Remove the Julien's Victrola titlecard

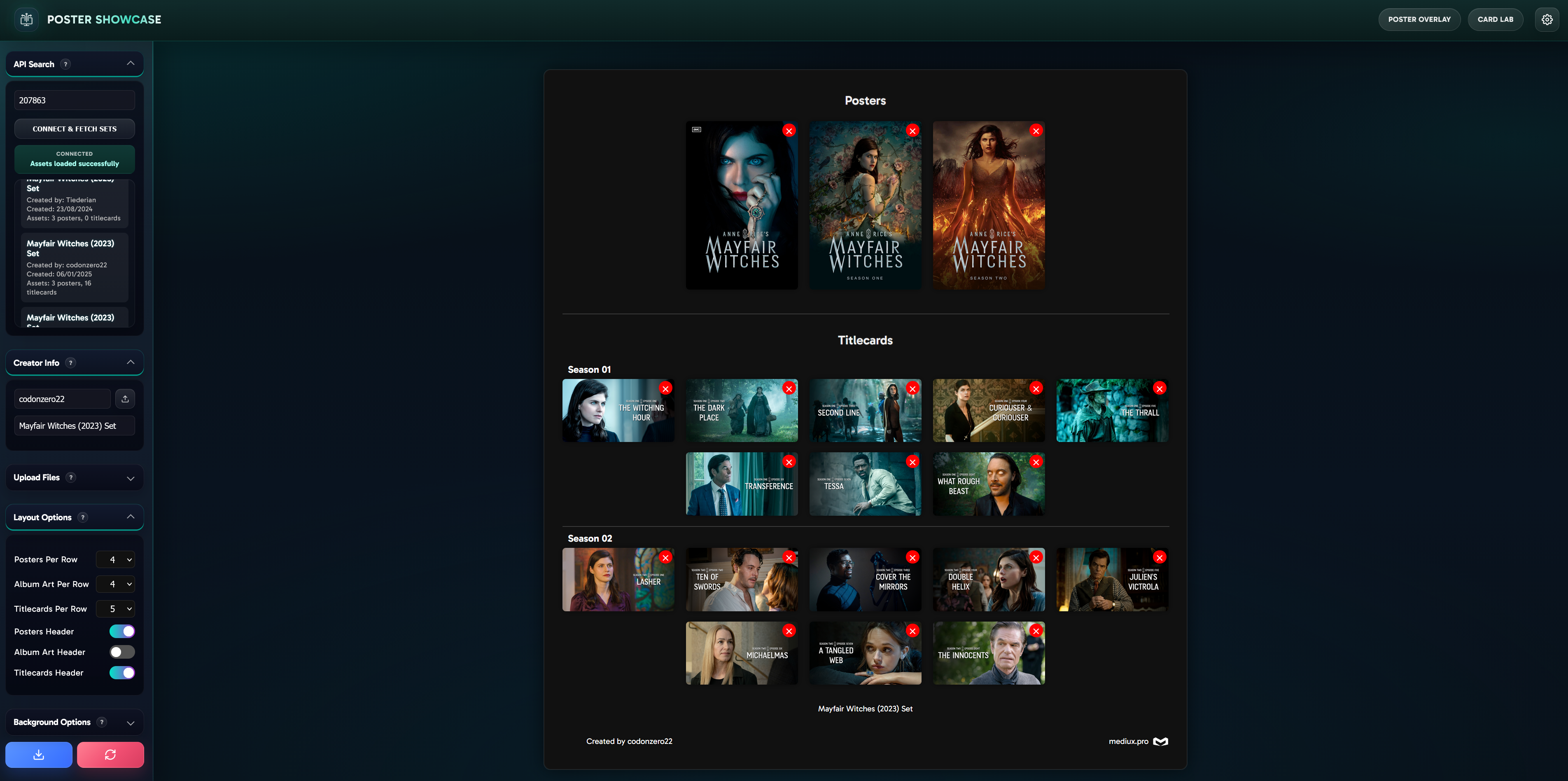pyautogui.click(x=1160, y=558)
